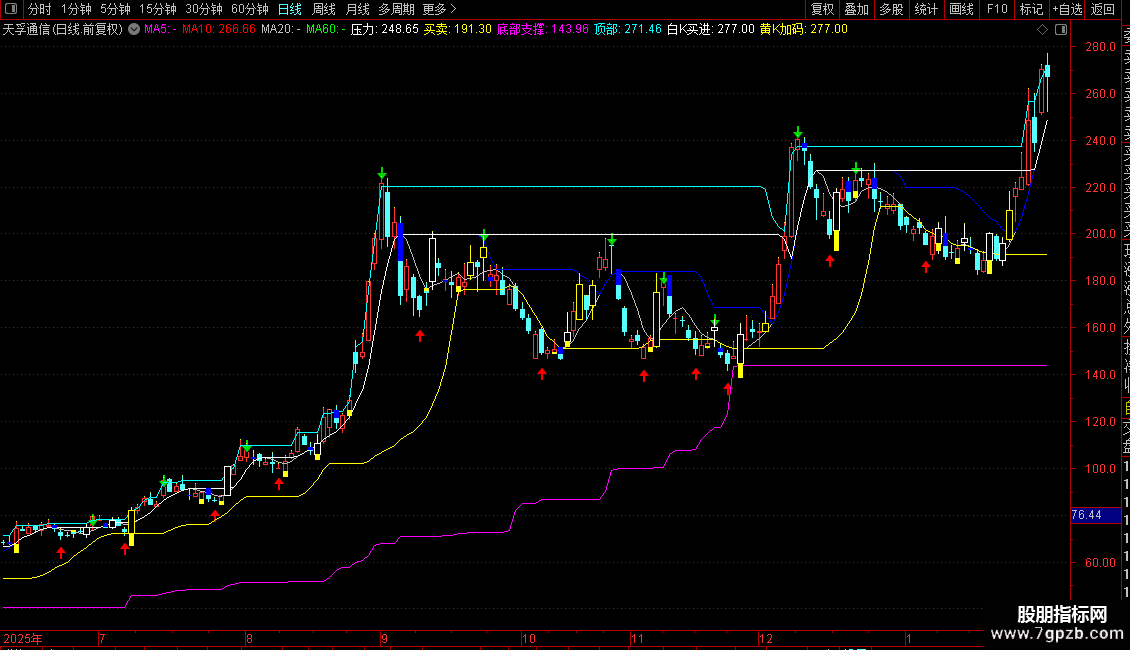Click the 买卖: 191.30 readout
1130x650 pixels.
pos(458,30)
